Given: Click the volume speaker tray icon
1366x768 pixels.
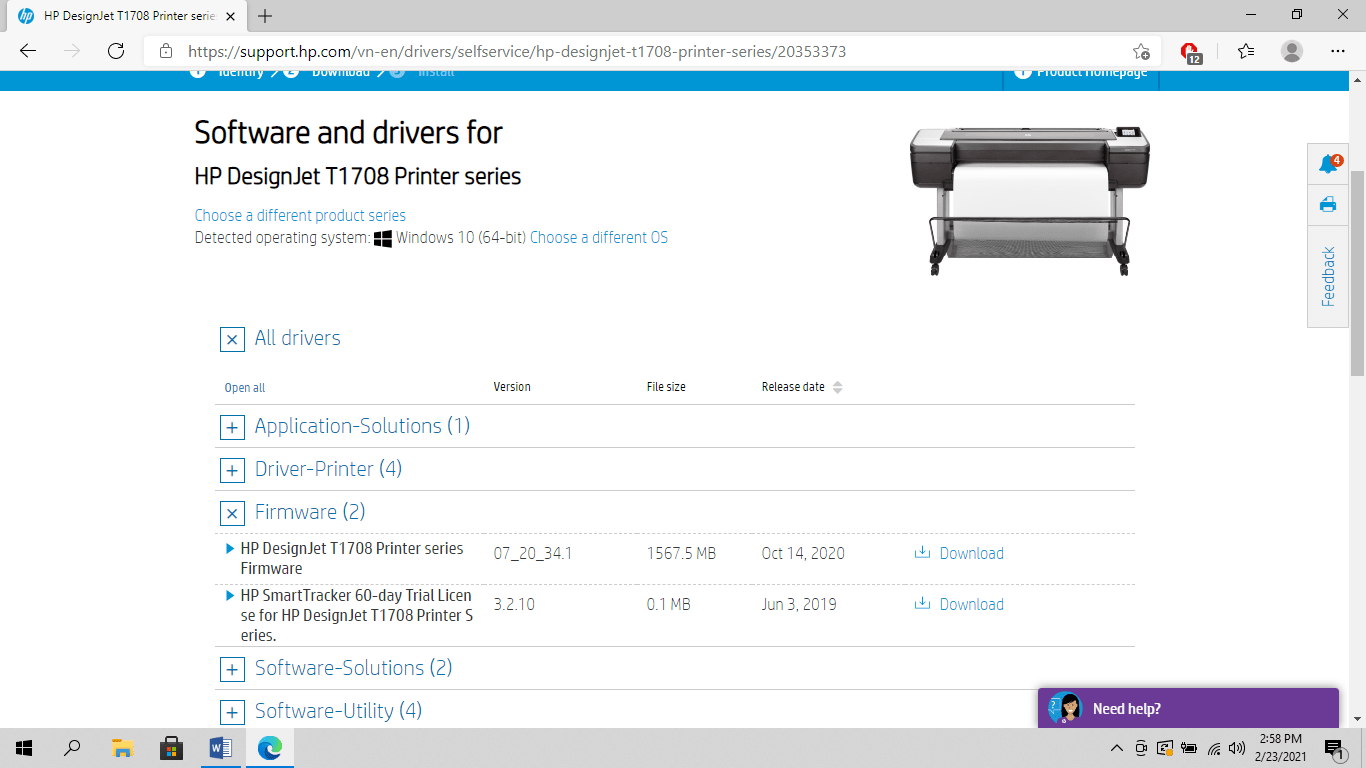Looking at the screenshot, I should pyautogui.click(x=1237, y=748).
